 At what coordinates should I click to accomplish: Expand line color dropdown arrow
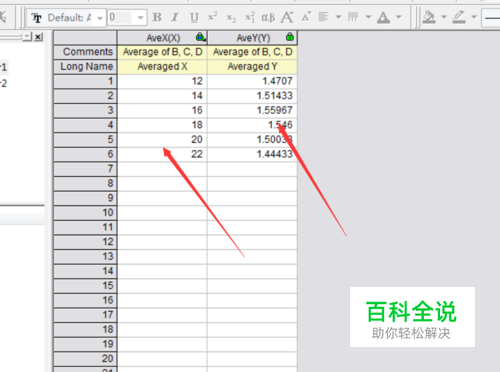(474, 17)
